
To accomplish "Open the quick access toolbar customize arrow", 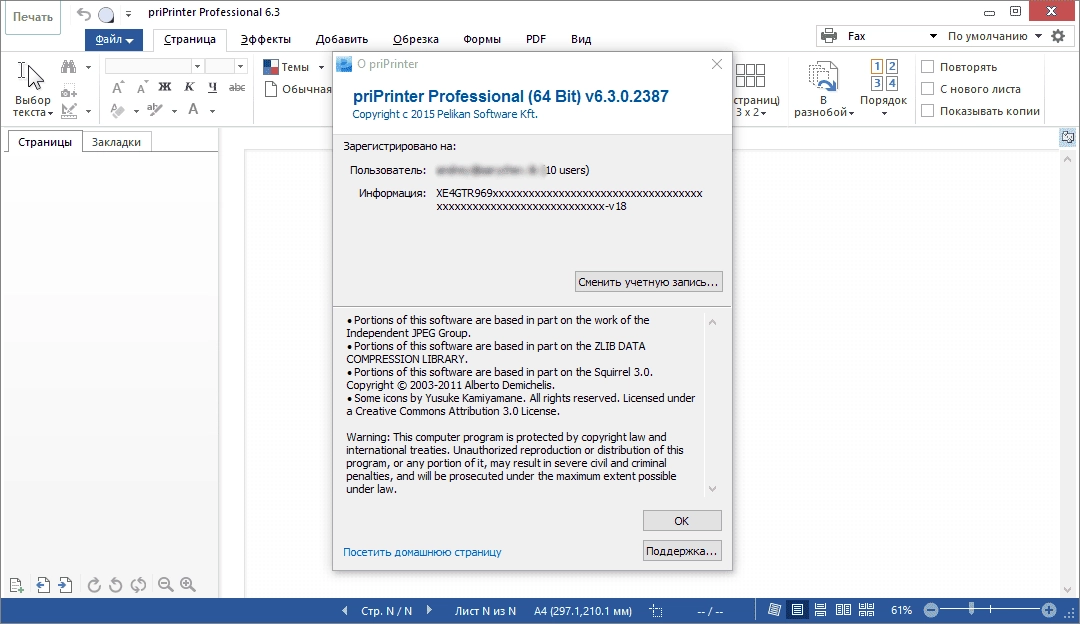I will click(128, 14).
